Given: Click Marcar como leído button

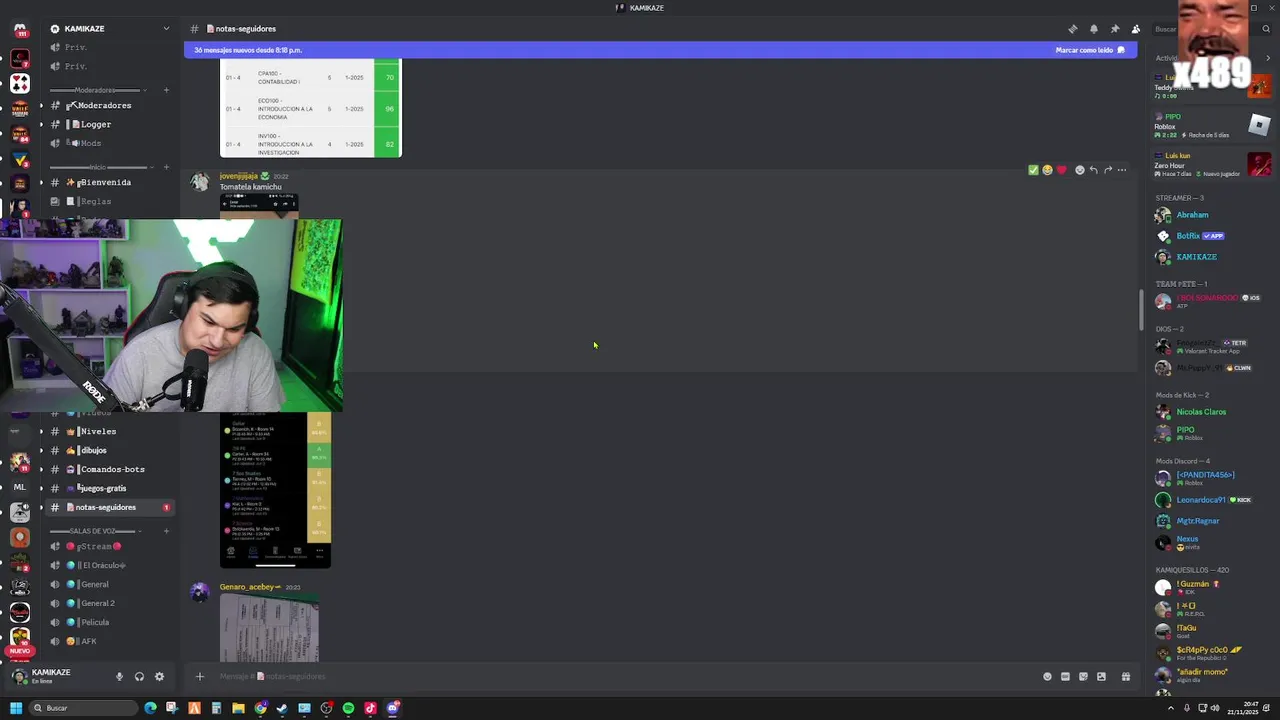Looking at the screenshot, I should click(1090, 50).
